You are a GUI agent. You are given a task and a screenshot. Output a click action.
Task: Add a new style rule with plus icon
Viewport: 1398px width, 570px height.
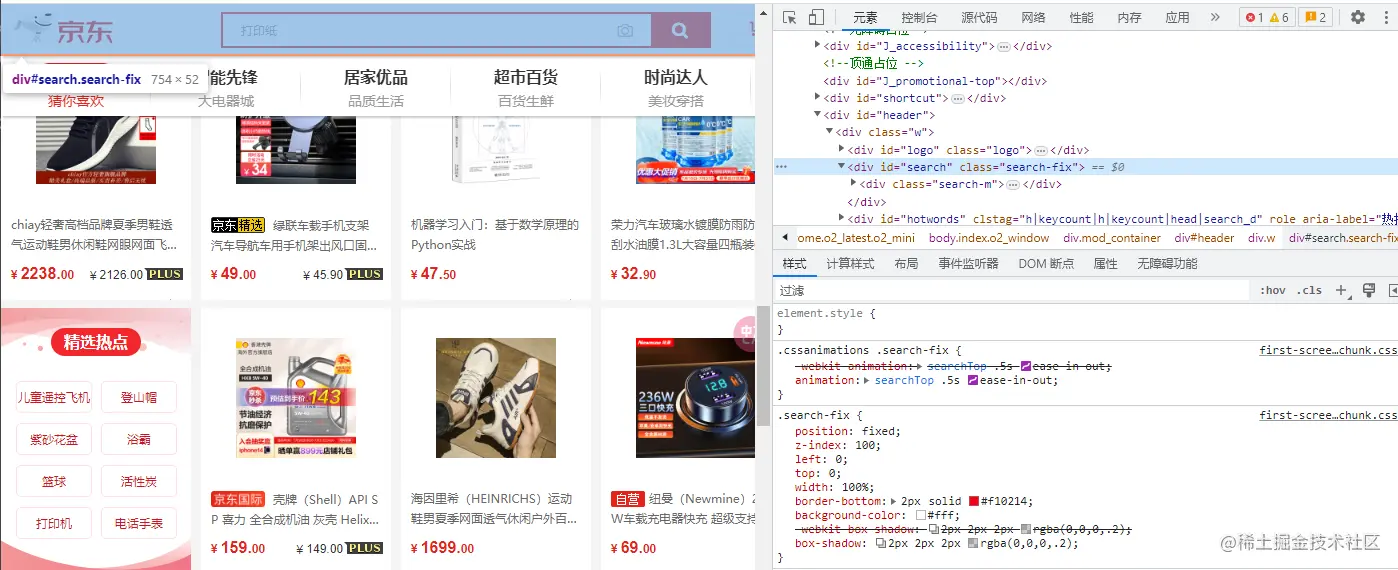tap(1341, 290)
